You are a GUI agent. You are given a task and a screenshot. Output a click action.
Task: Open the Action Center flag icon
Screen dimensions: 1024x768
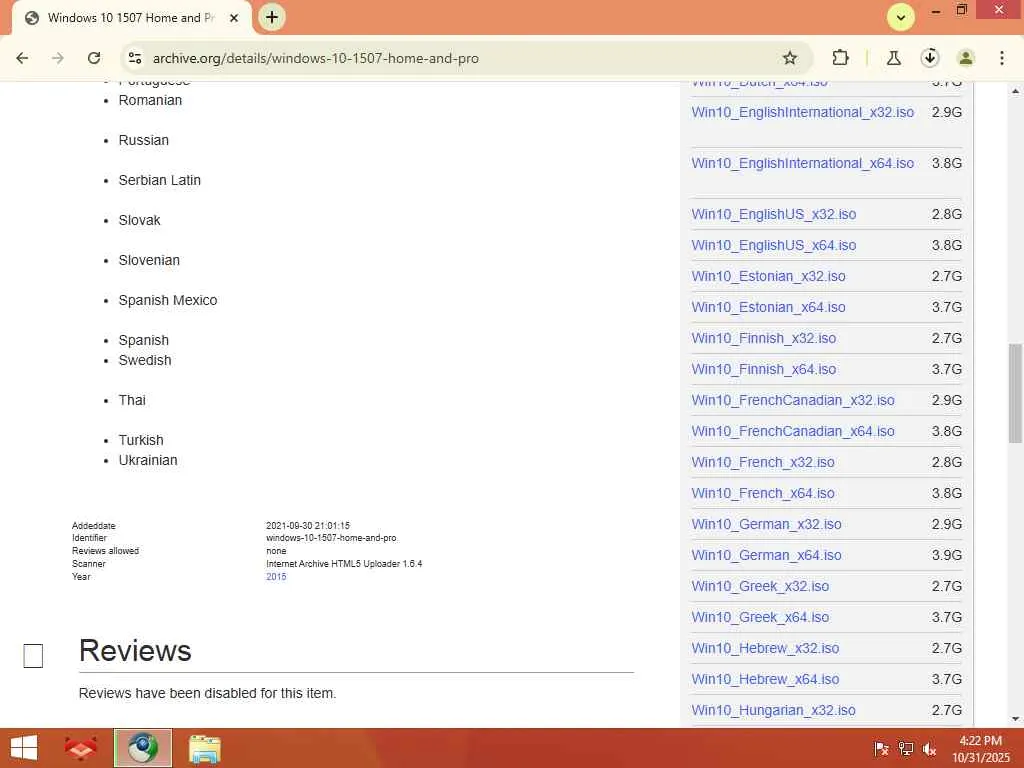tap(881, 749)
